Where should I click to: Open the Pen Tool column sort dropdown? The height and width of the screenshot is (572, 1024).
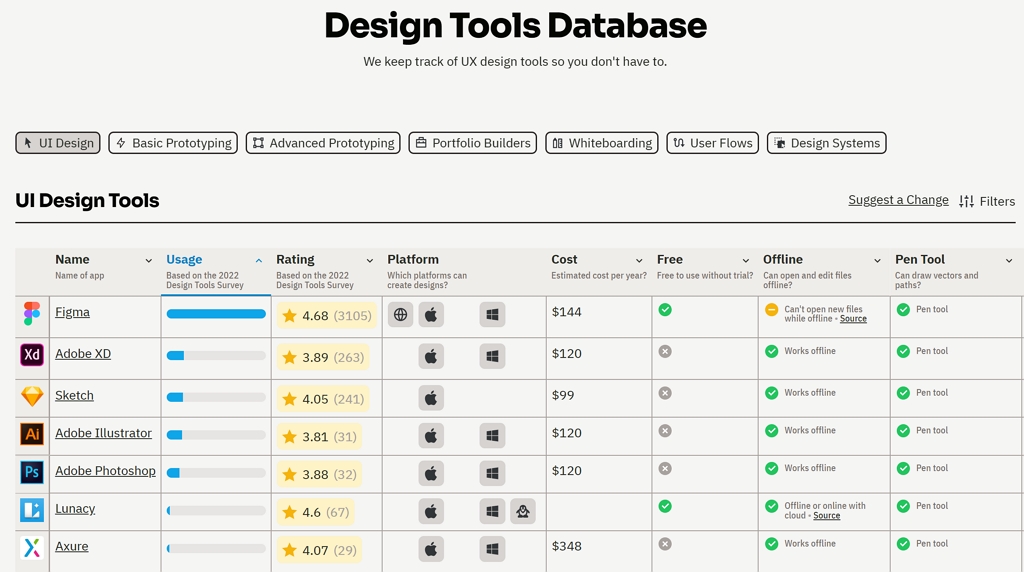[x=1009, y=261]
